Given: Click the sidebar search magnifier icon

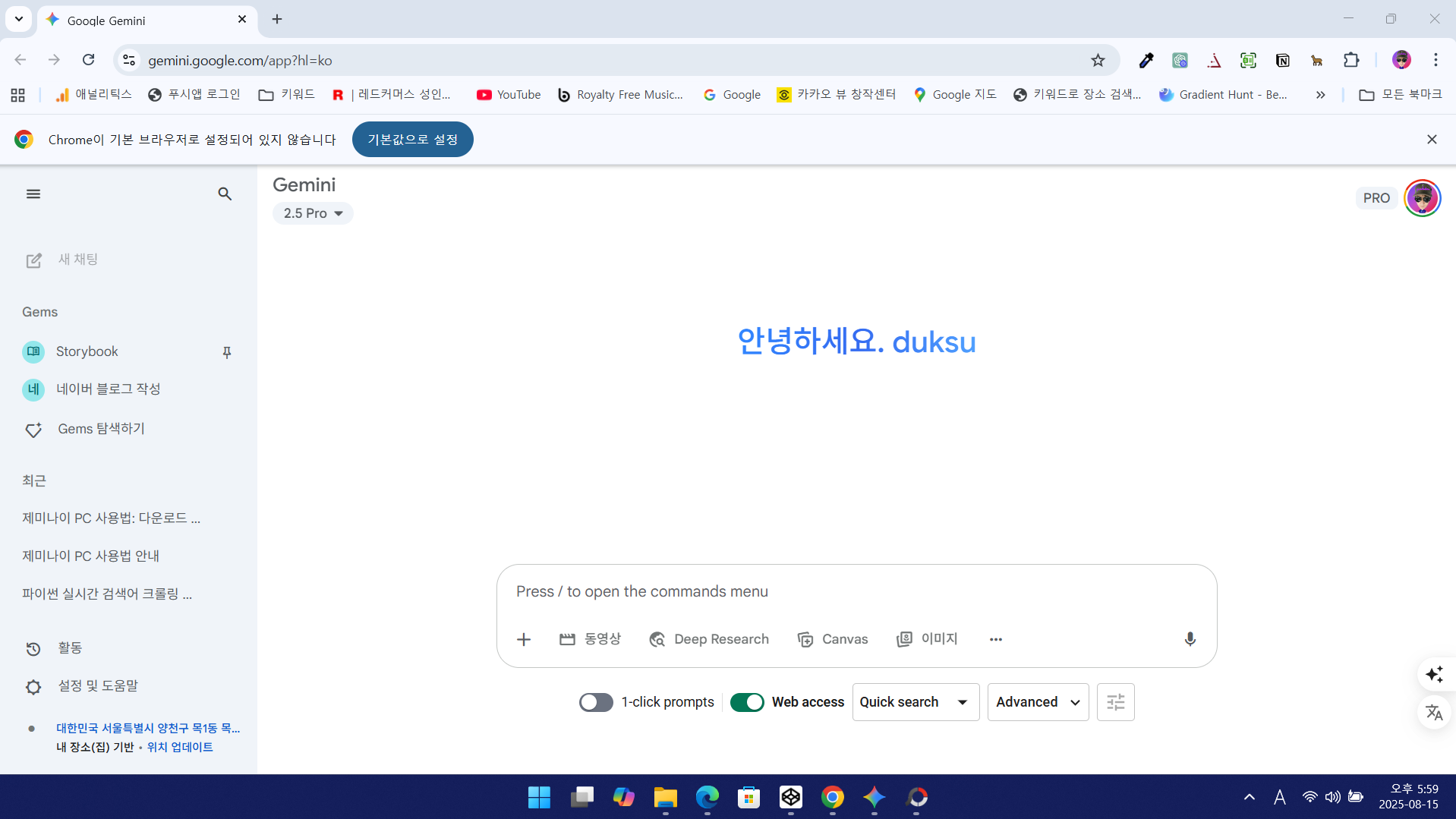Looking at the screenshot, I should click(x=225, y=194).
